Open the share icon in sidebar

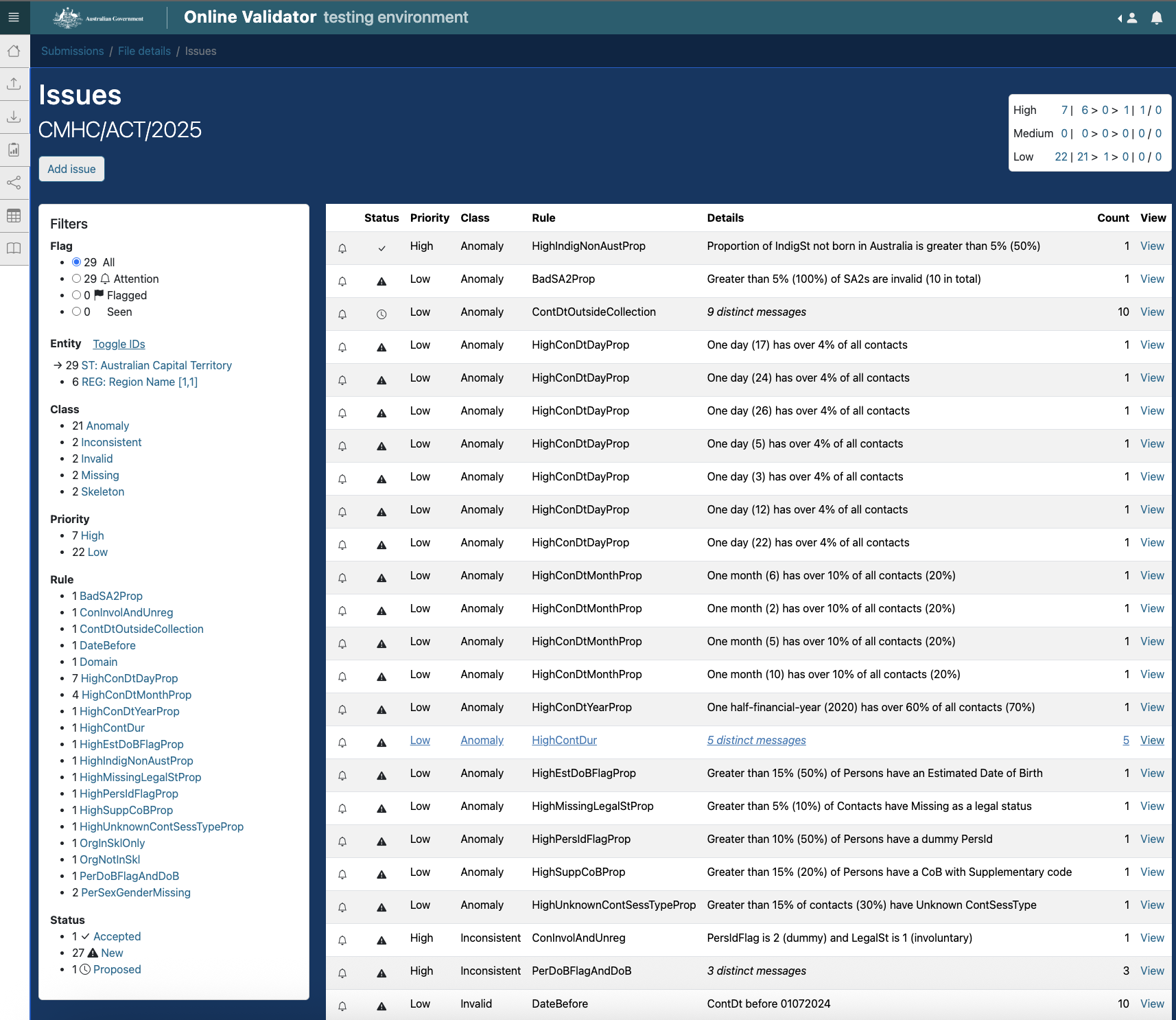pos(14,183)
